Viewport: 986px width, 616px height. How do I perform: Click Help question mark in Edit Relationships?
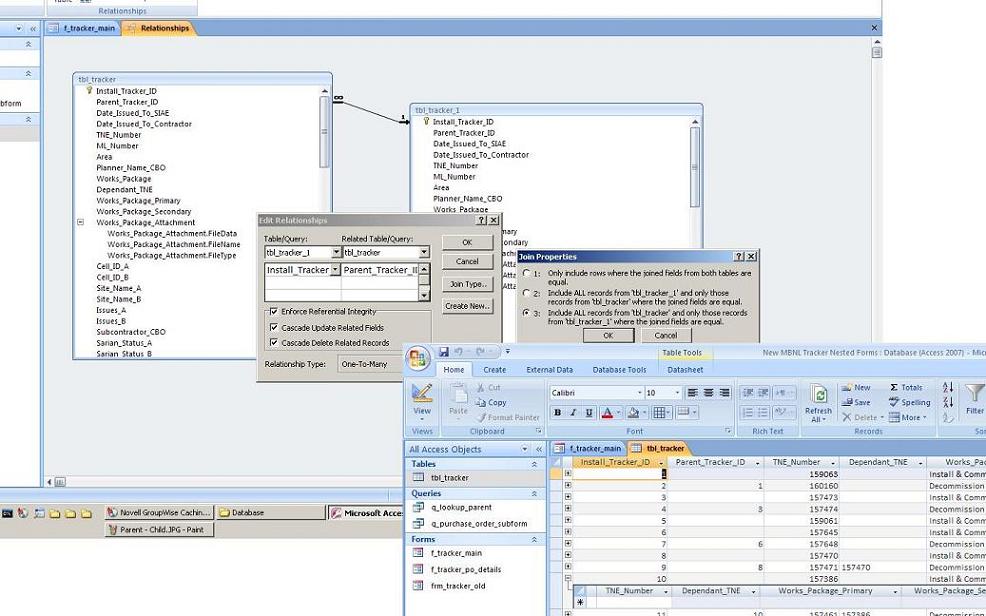481,221
